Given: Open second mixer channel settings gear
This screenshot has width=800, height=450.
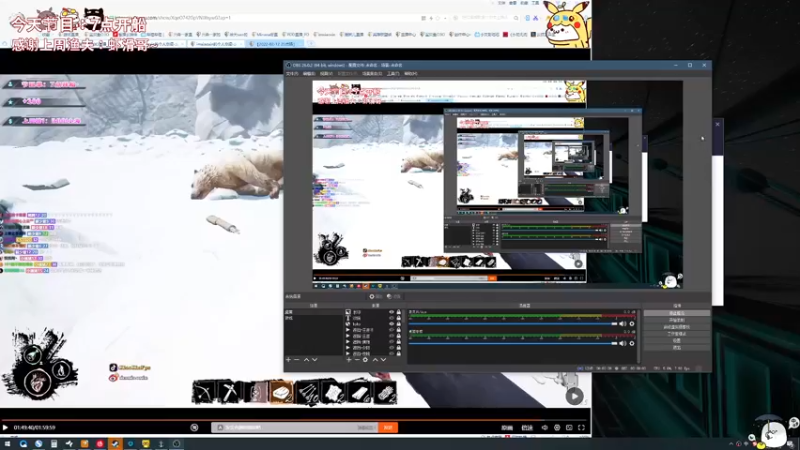Looking at the screenshot, I should point(632,343).
